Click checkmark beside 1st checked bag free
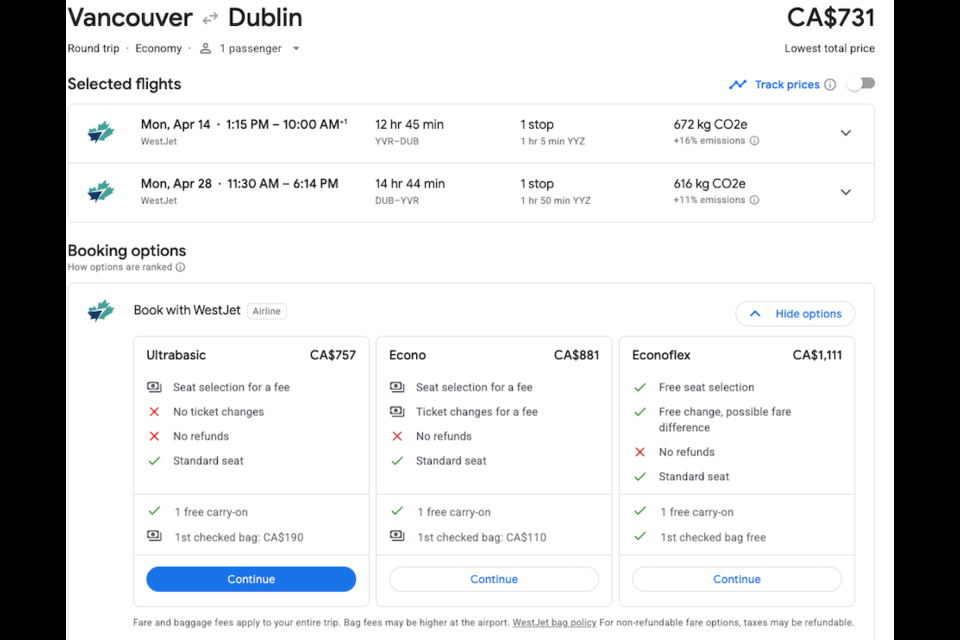The image size is (960, 640). [x=640, y=536]
